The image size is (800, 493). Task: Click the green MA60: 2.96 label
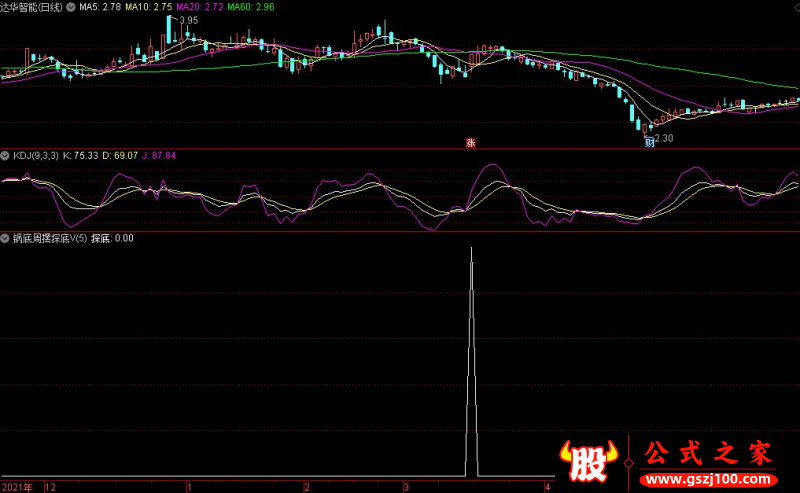(251, 7)
